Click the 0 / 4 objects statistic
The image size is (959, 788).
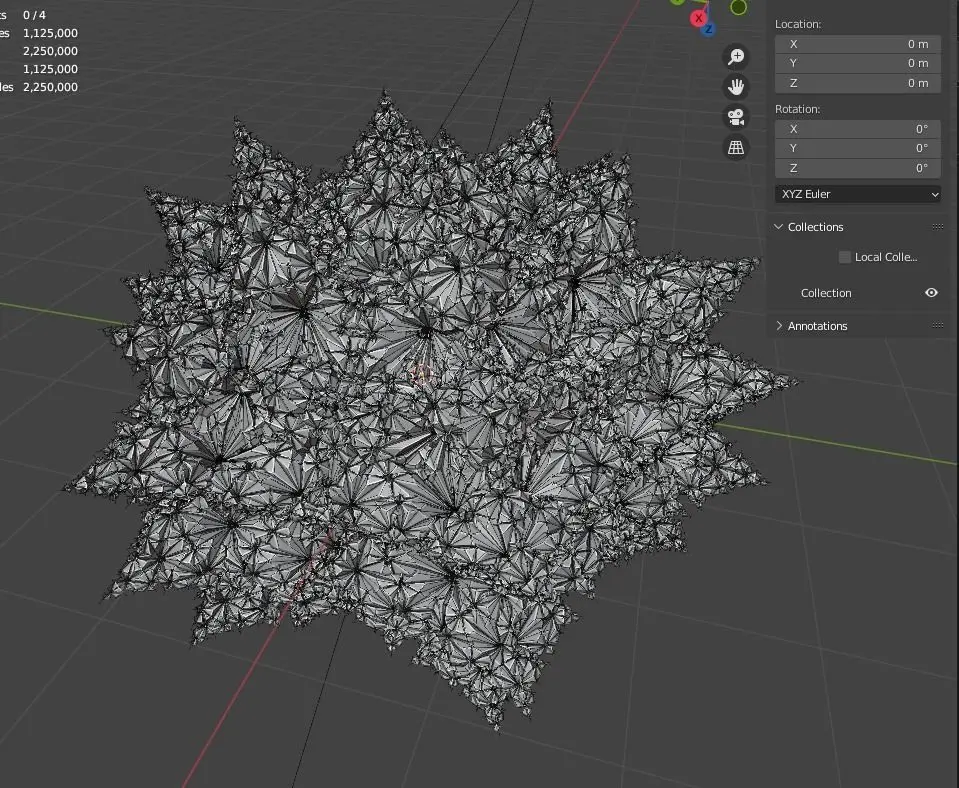[34, 15]
